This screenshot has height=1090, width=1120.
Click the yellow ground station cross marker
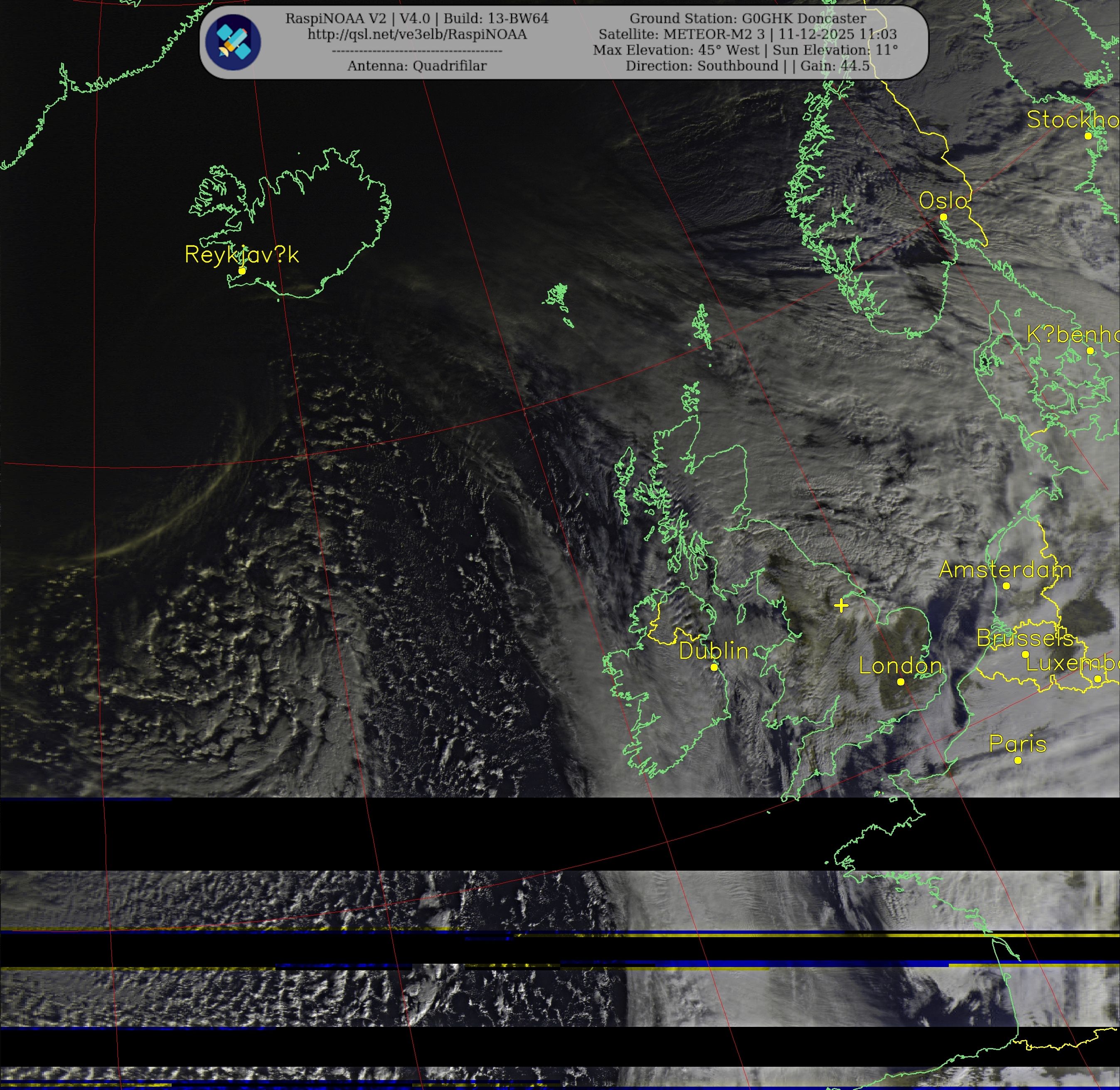pyautogui.click(x=841, y=605)
